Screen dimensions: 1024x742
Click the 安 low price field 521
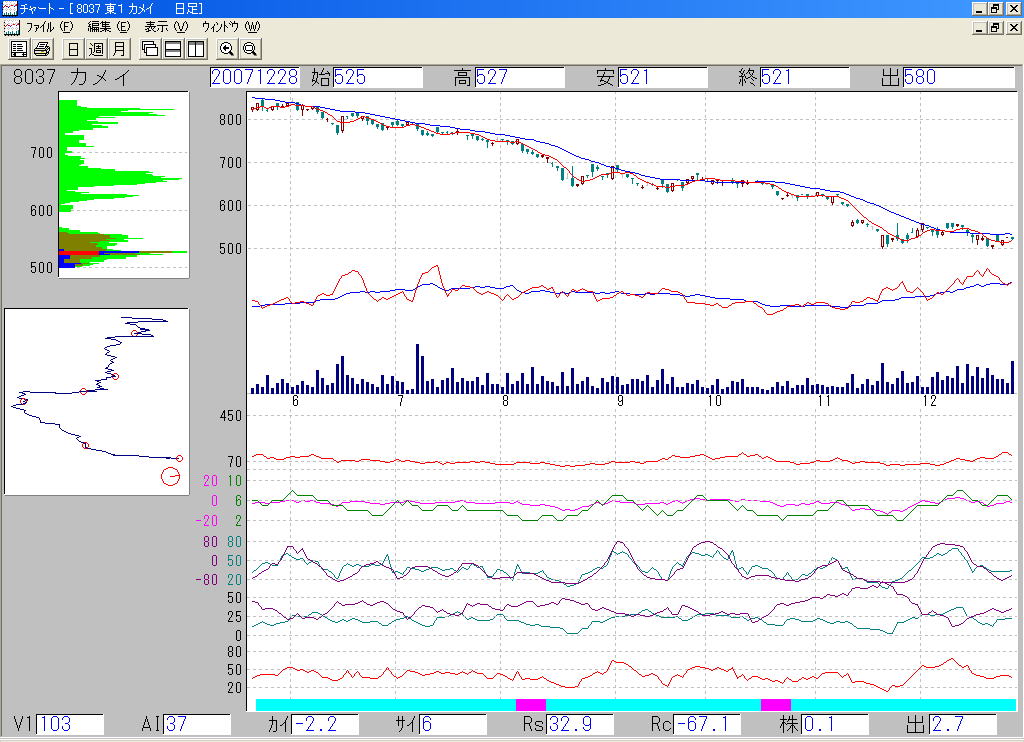pos(662,77)
